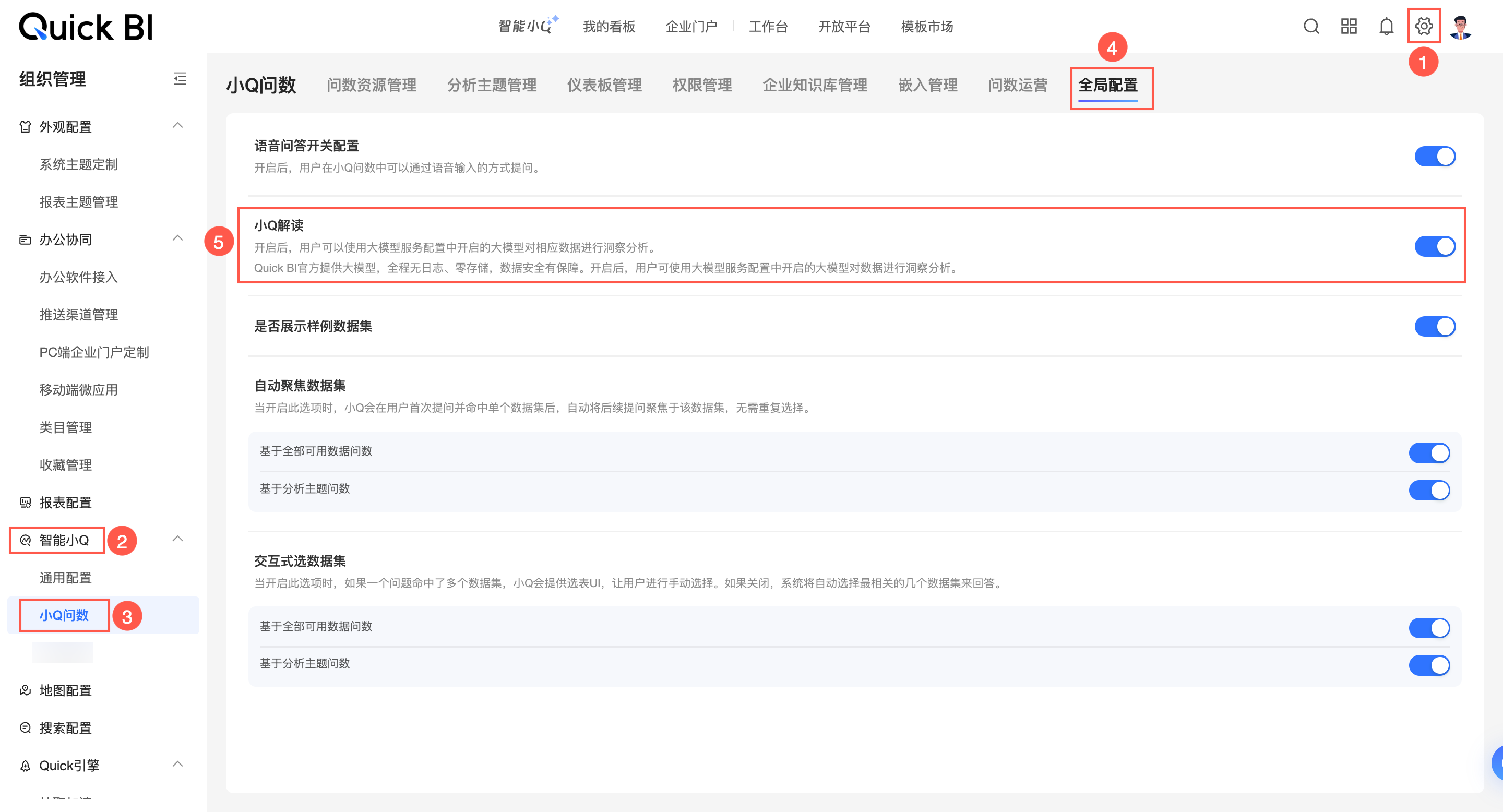Collapse the Quick引擎 section chevron
This screenshot has width=1503, height=812.
pos(178,765)
